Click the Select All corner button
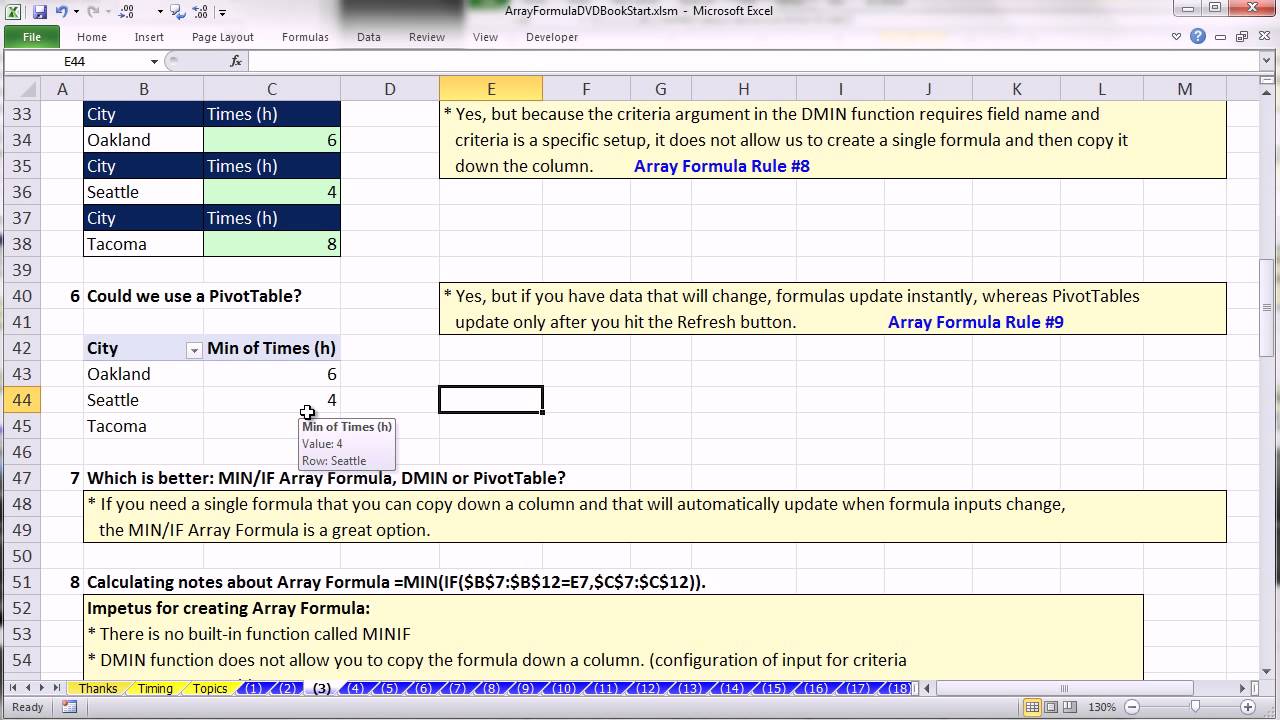 tap(22, 89)
